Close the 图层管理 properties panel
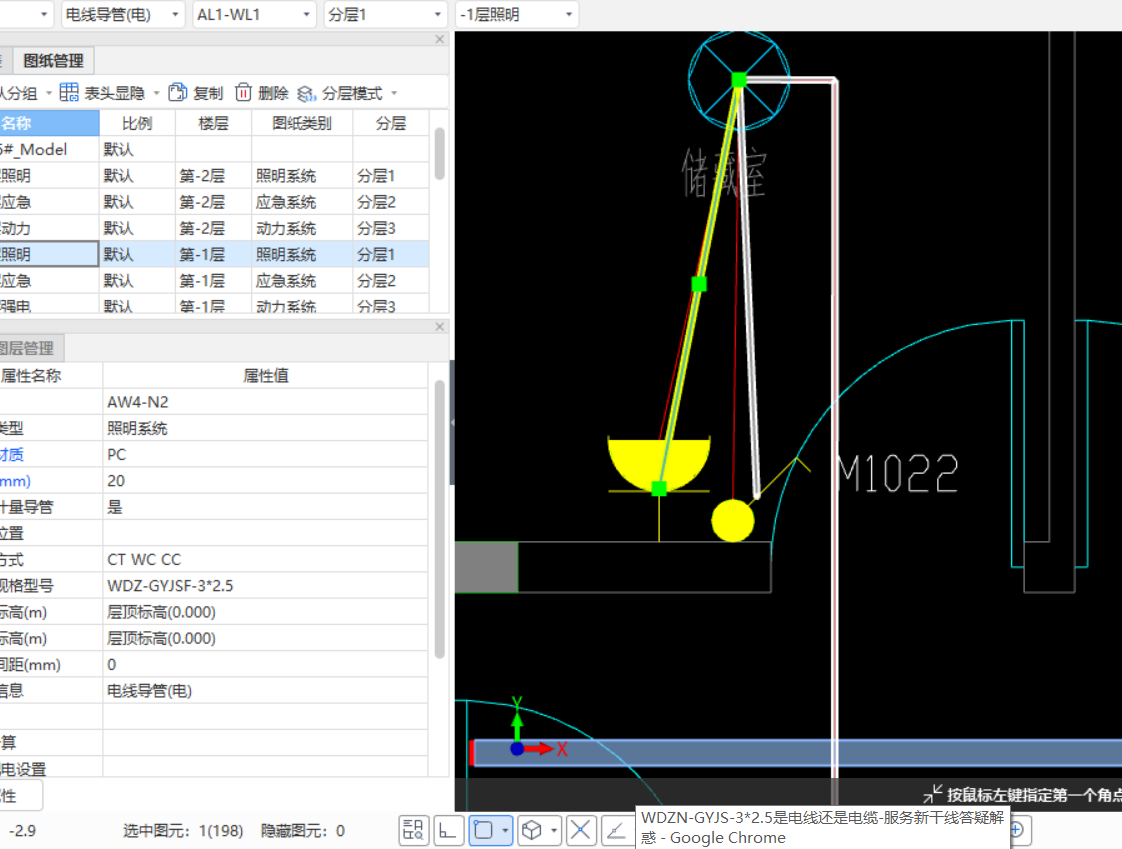 click(x=439, y=326)
